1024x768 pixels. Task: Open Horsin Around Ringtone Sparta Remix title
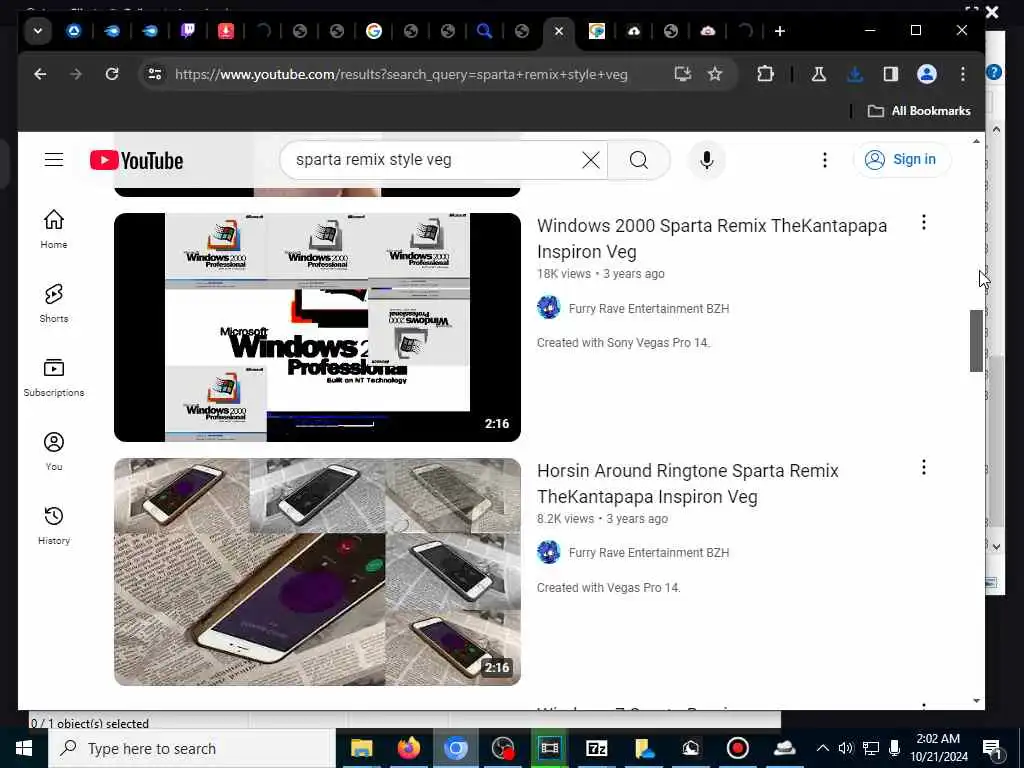click(688, 483)
